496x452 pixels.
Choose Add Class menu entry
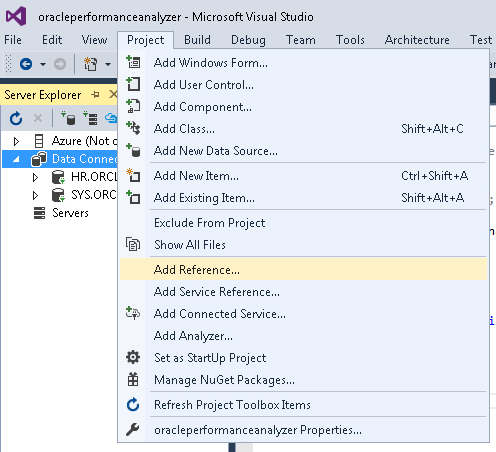point(303,129)
